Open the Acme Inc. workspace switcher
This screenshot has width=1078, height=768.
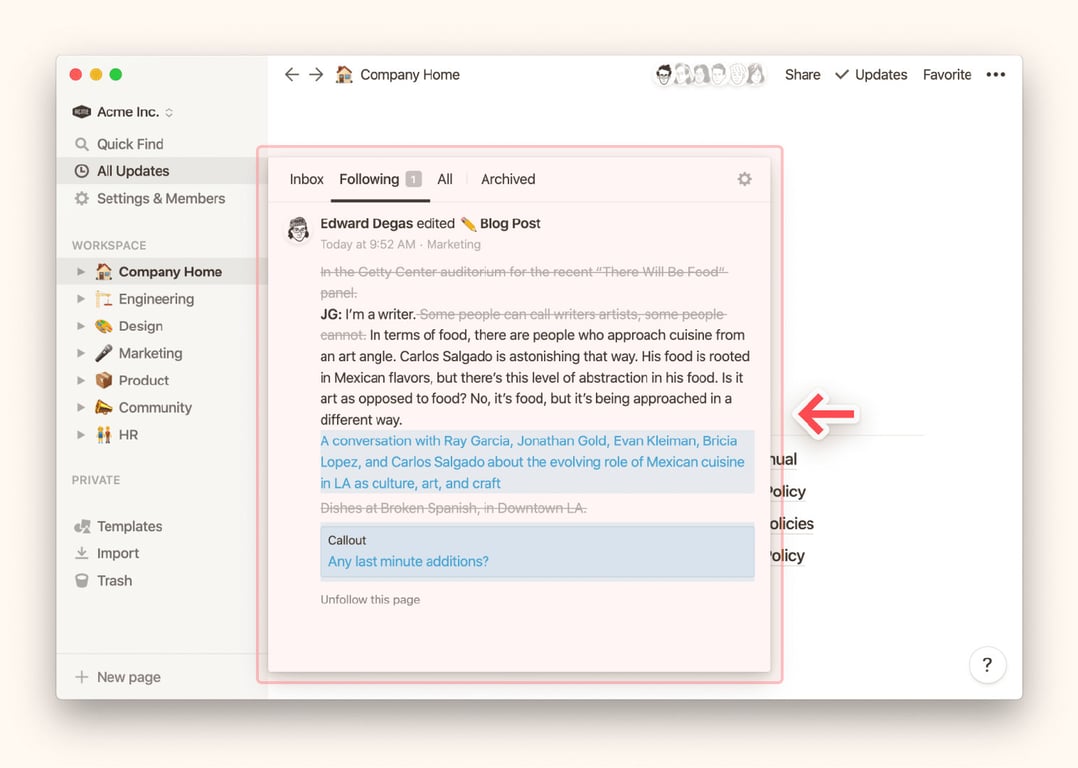click(124, 112)
